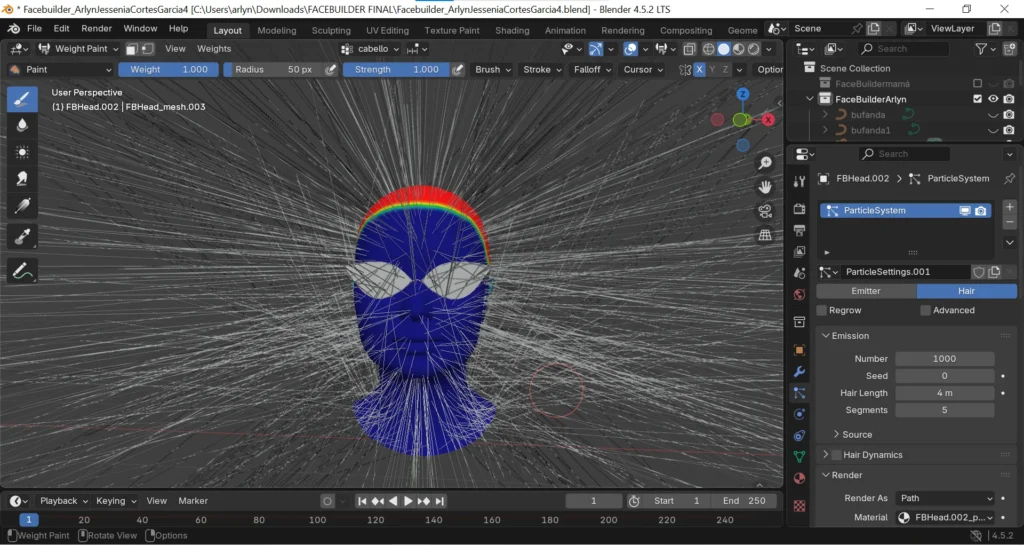
Task: Open the Sculpting workspace tab
Action: coord(331,30)
